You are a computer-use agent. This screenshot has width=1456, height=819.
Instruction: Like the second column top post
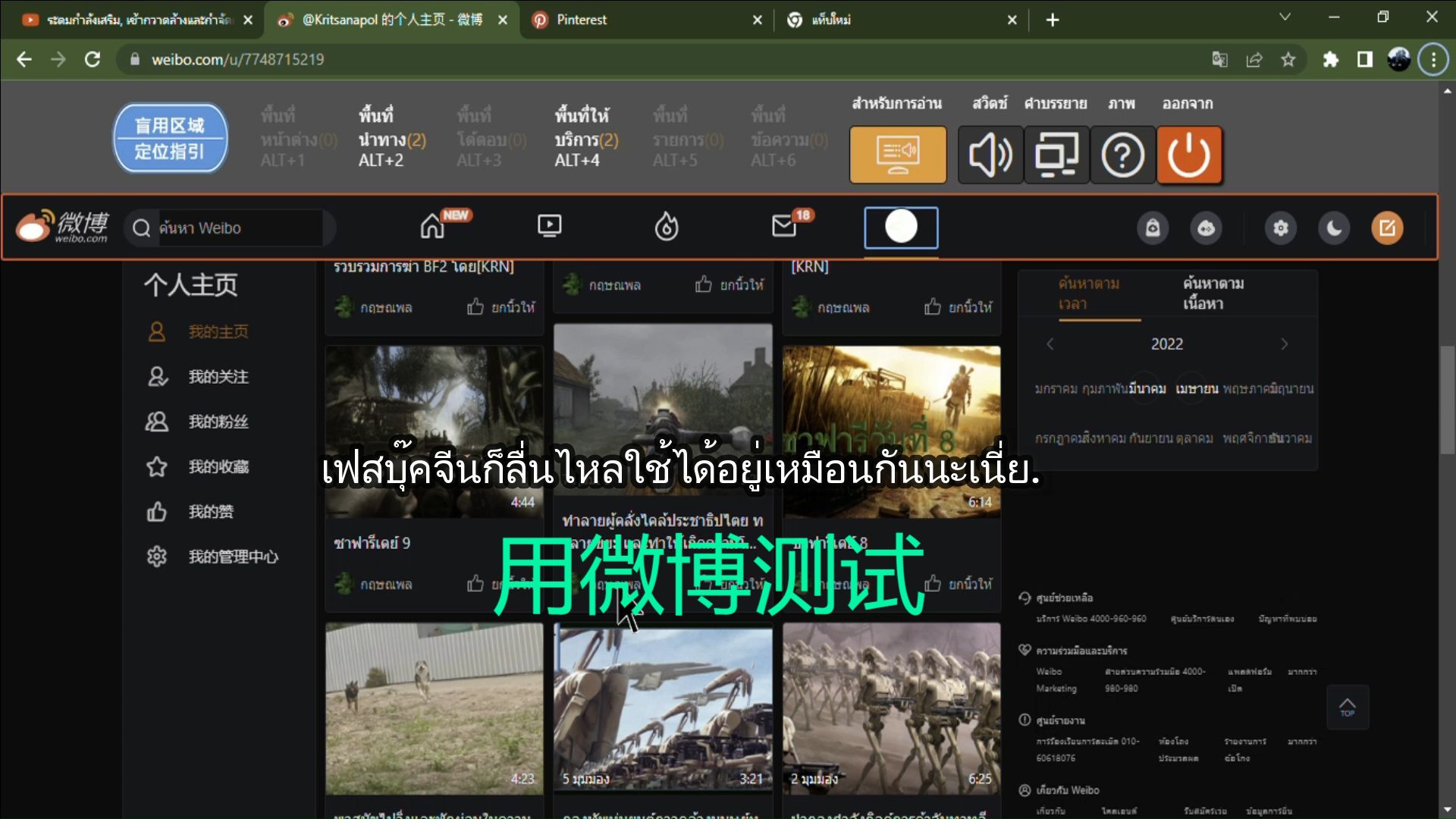click(x=730, y=284)
